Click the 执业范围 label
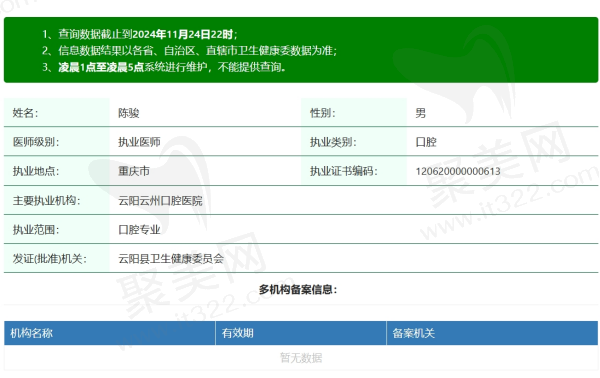Viewport: 600px width, 378px height. (x=36, y=230)
